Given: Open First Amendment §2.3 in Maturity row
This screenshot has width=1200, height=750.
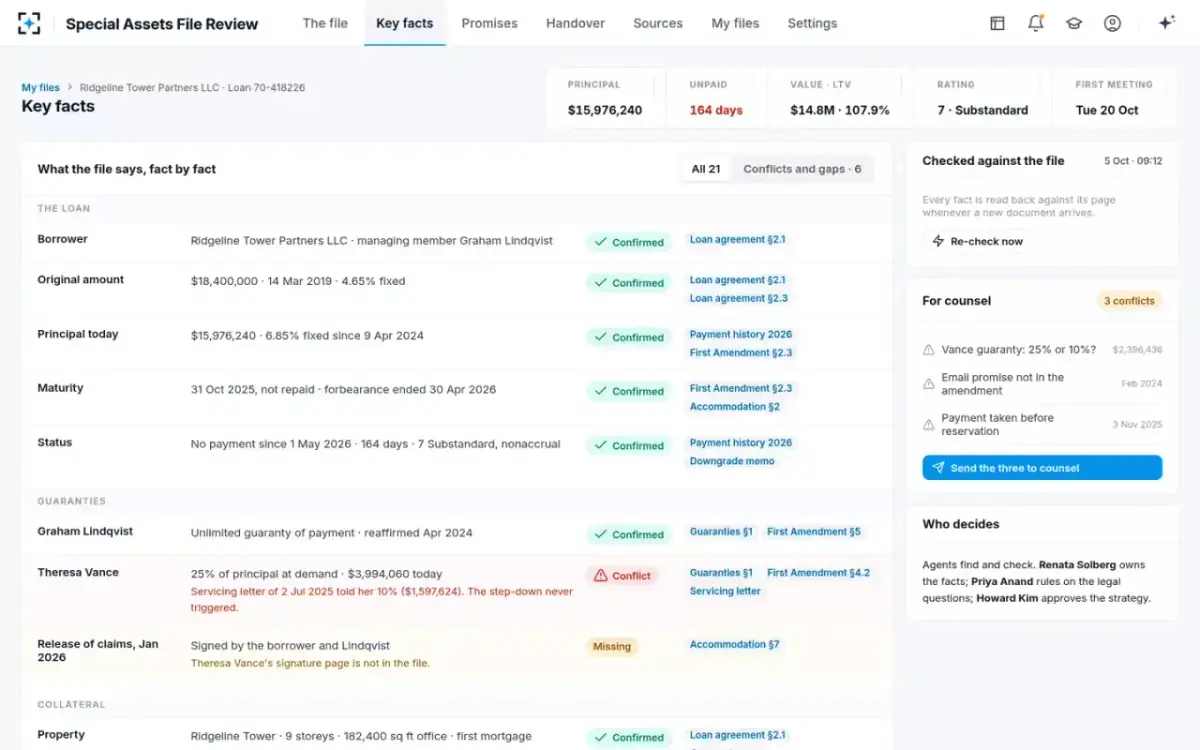Looking at the screenshot, I should (741, 388).
